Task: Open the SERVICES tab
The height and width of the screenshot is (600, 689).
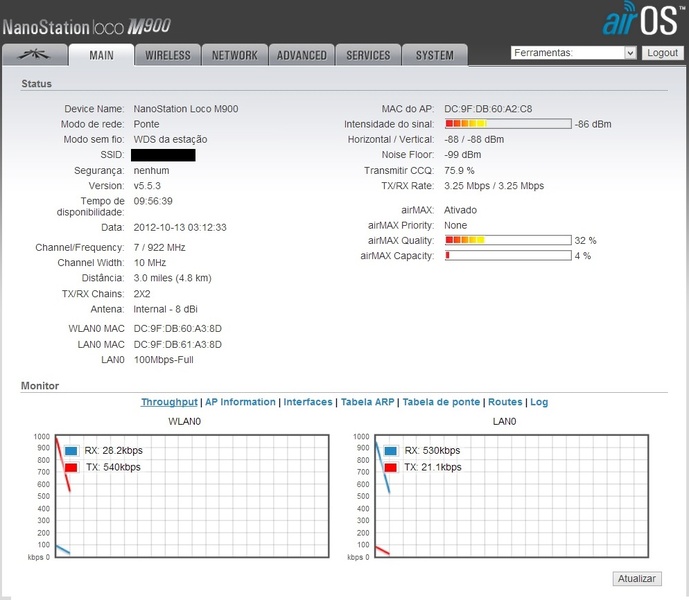Action: click(368, 55)
